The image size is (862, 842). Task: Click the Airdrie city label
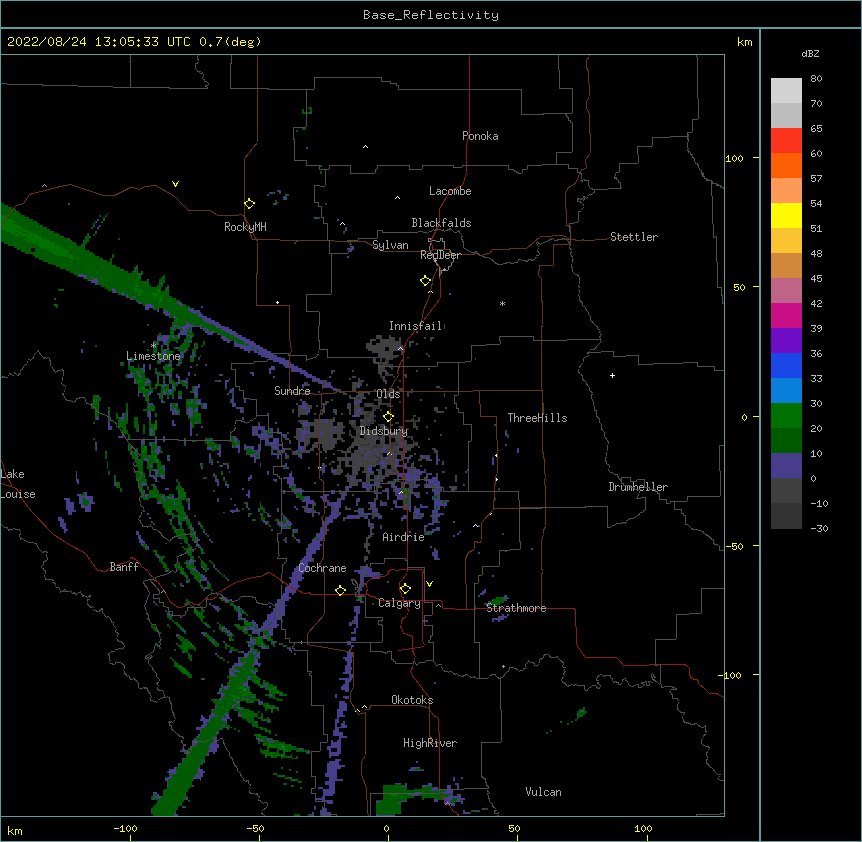click(x=404, y=537)
